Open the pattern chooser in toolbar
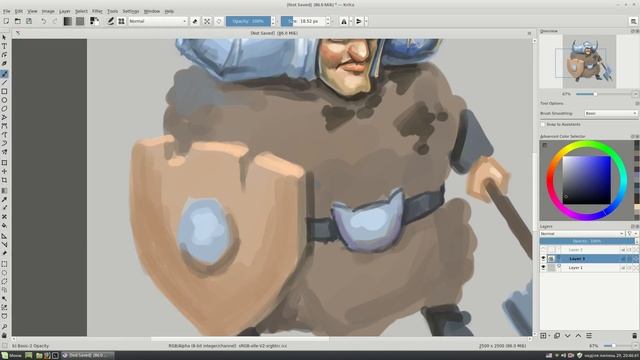 pos(80,21)
